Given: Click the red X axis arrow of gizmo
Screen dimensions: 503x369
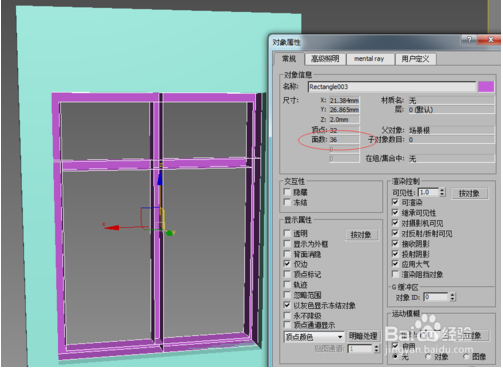Looking at the screenshot, I should pos(112,228).
